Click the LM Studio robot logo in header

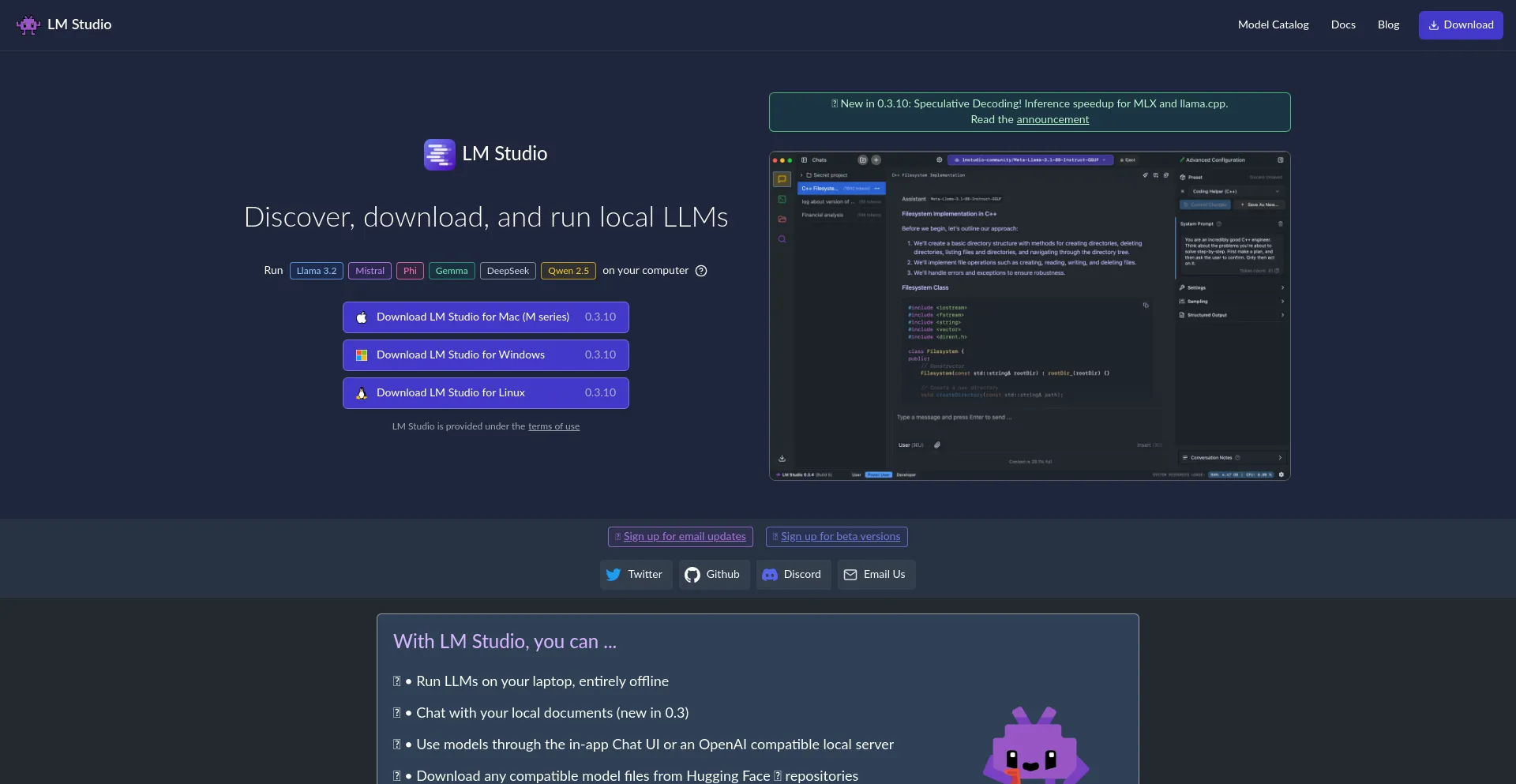pos(28,24)
